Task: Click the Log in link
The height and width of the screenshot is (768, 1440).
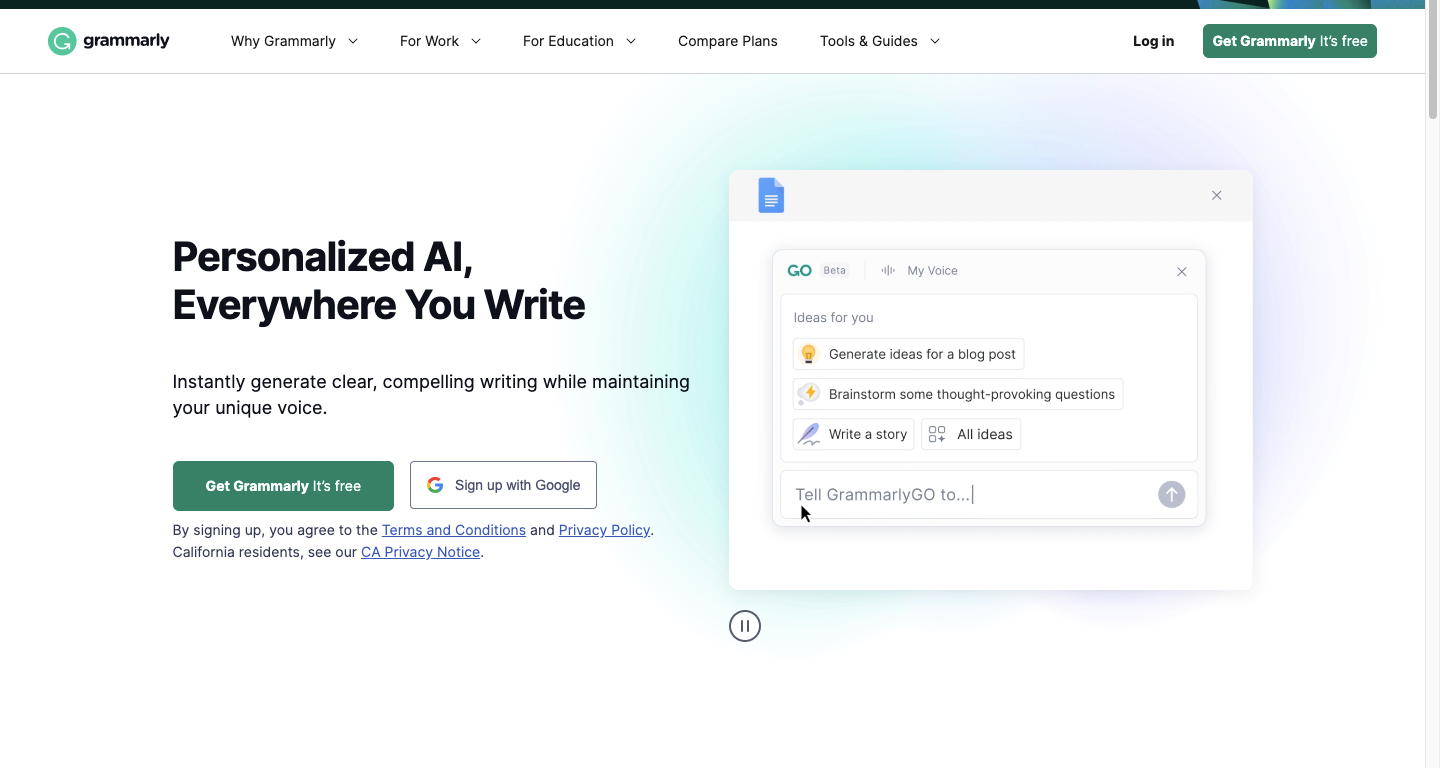Action: (1154, 41)
